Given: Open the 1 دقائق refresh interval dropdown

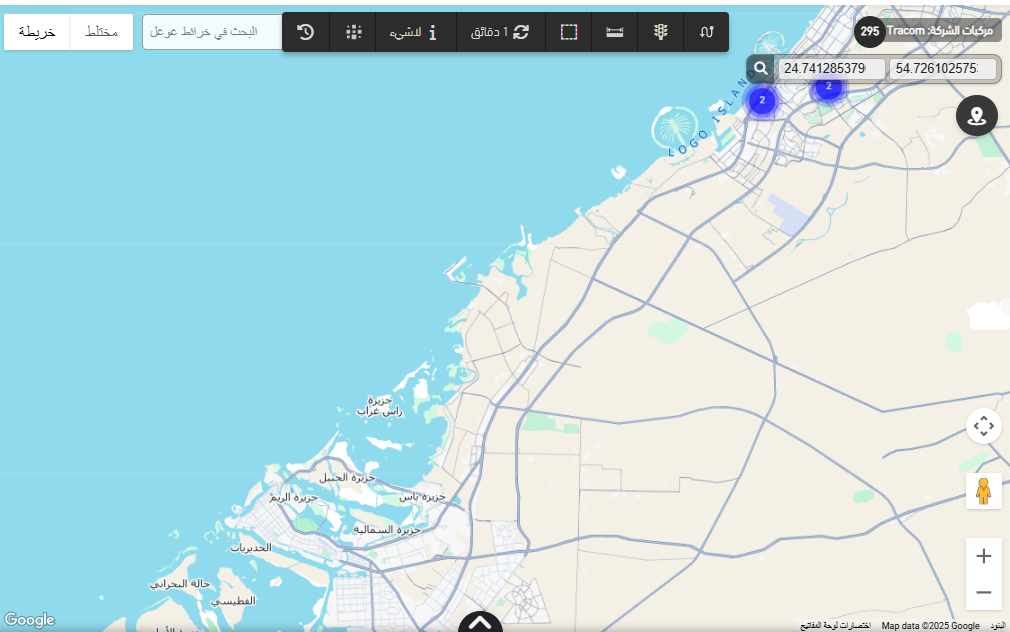Looking at the screenshot, I should pyautogui.click(x=500, y=32).
